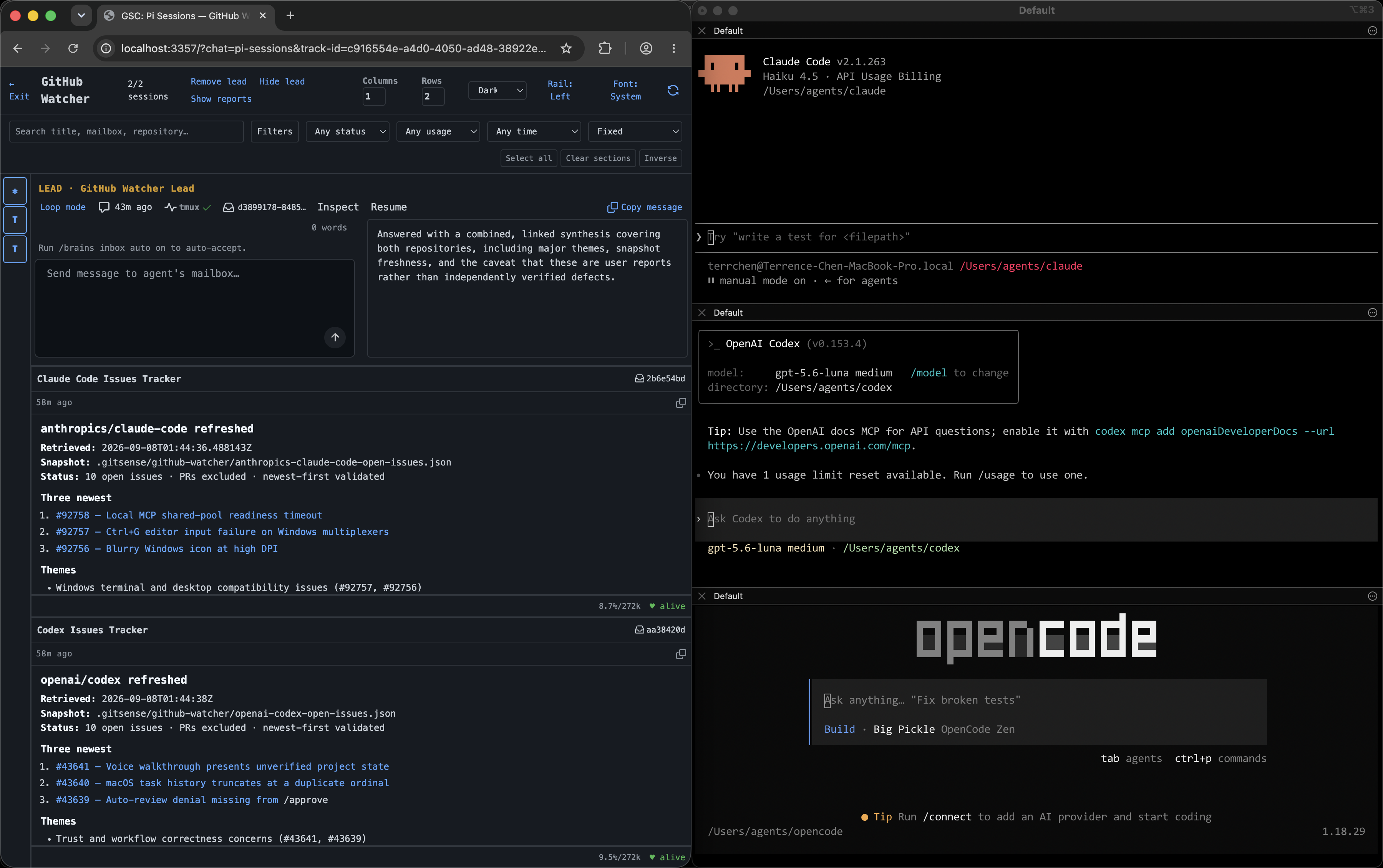Open the Resume tab
This screenshot has height=868, width=1383.
(x=389, y=207)
